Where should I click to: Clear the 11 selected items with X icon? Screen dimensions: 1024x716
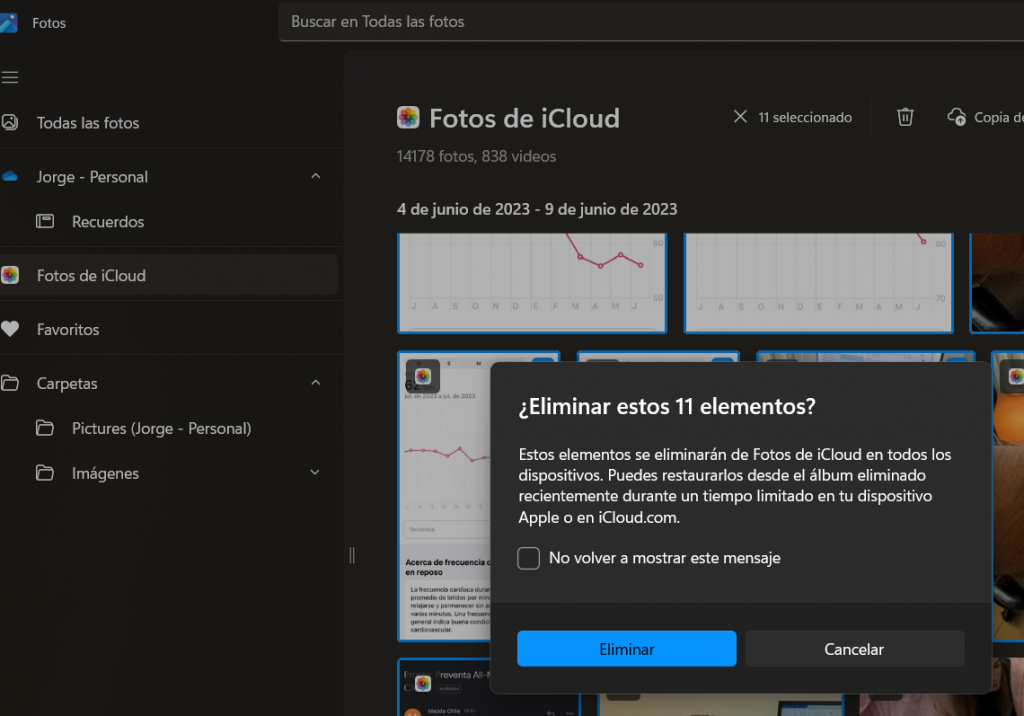(x=740, y=117)
